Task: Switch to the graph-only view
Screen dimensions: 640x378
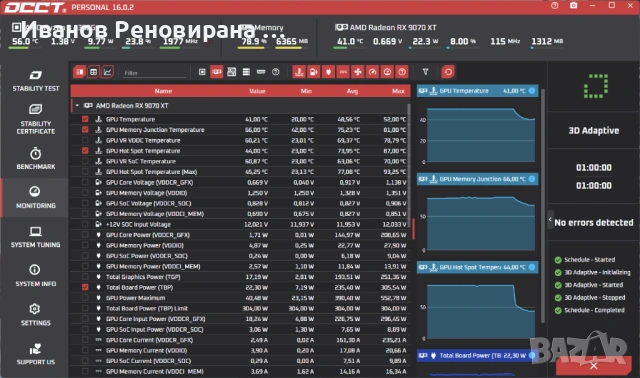Action: tap(107, 72)
